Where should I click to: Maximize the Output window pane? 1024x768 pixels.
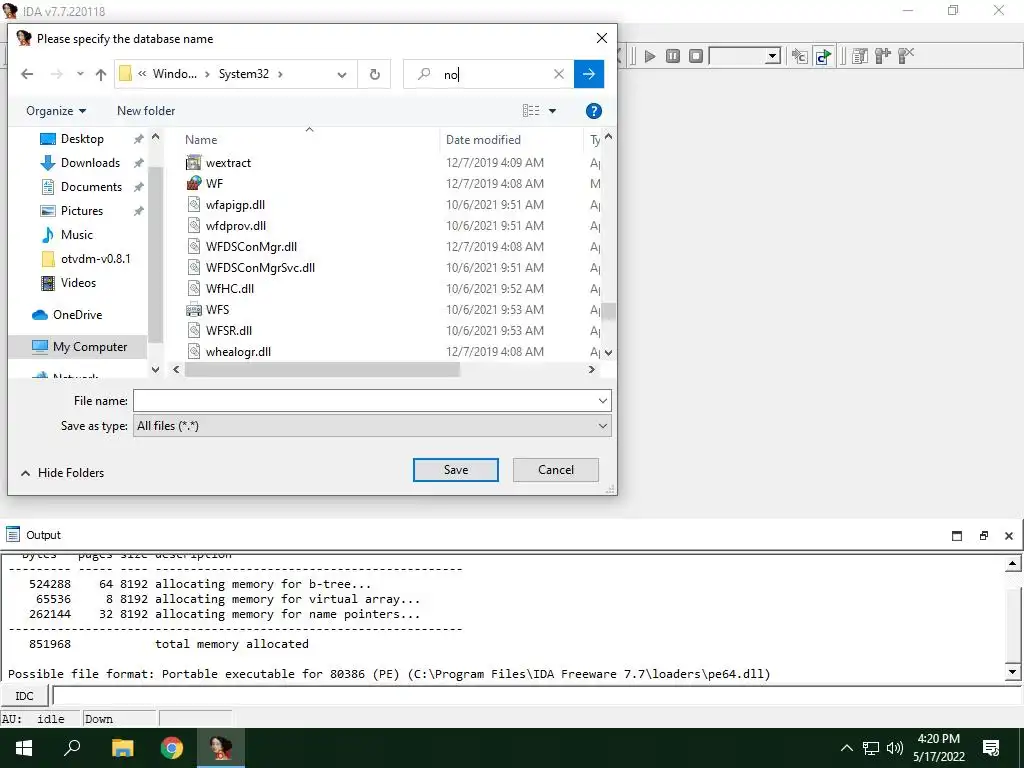(x=957, y=536)
